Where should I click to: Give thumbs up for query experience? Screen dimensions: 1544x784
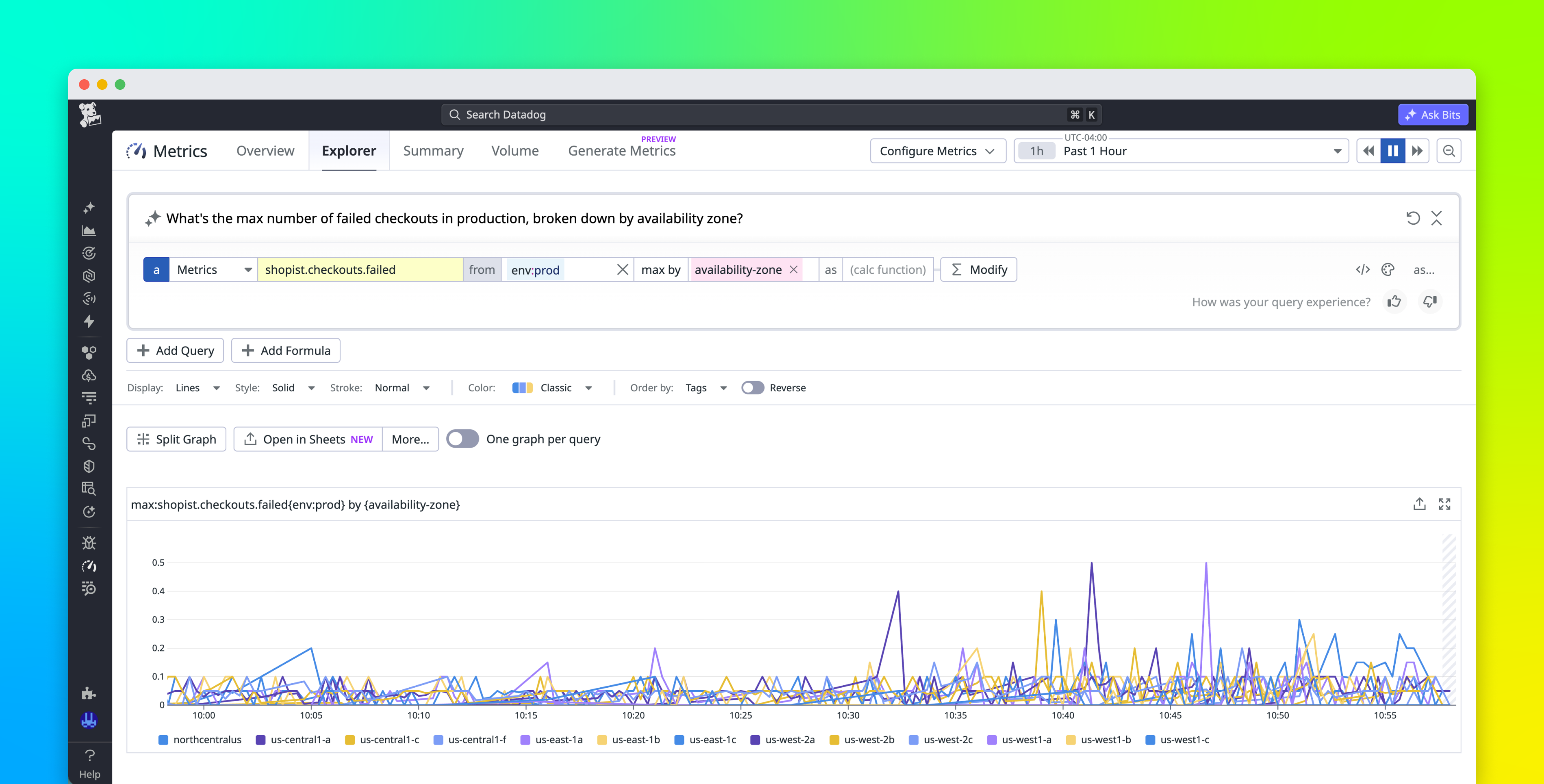(1394, 301)
